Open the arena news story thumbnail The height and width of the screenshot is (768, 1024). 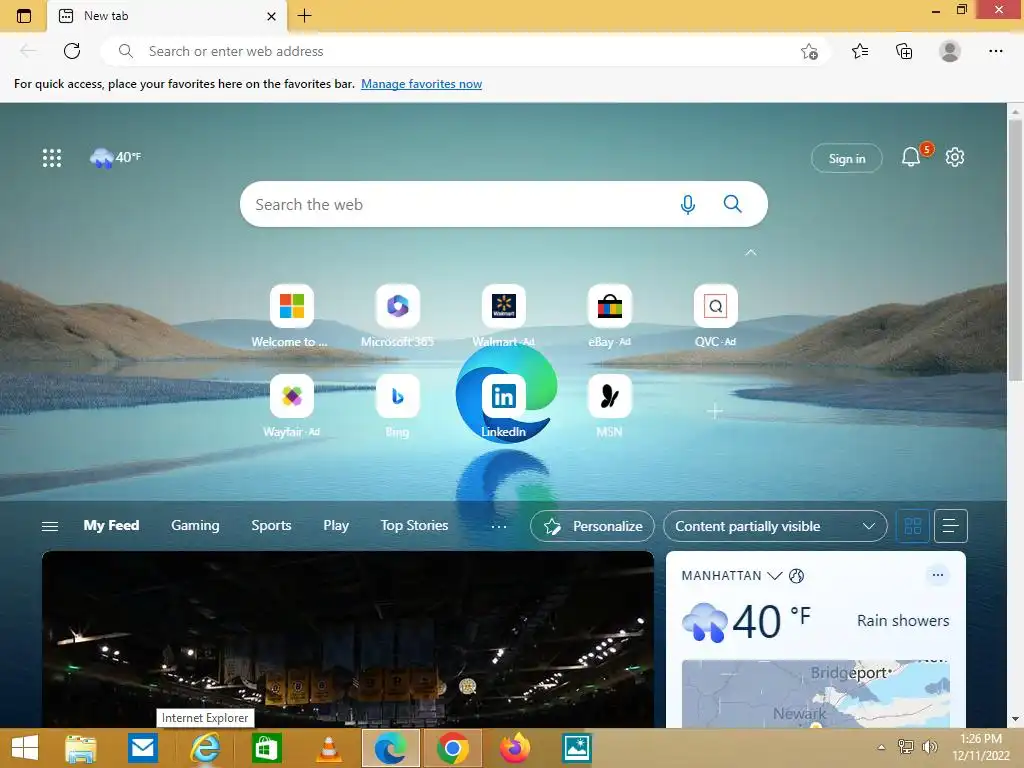point(348,639)
